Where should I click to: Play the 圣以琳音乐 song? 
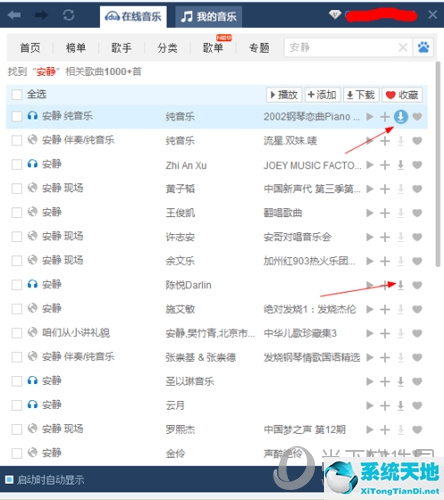pos(369,381)
